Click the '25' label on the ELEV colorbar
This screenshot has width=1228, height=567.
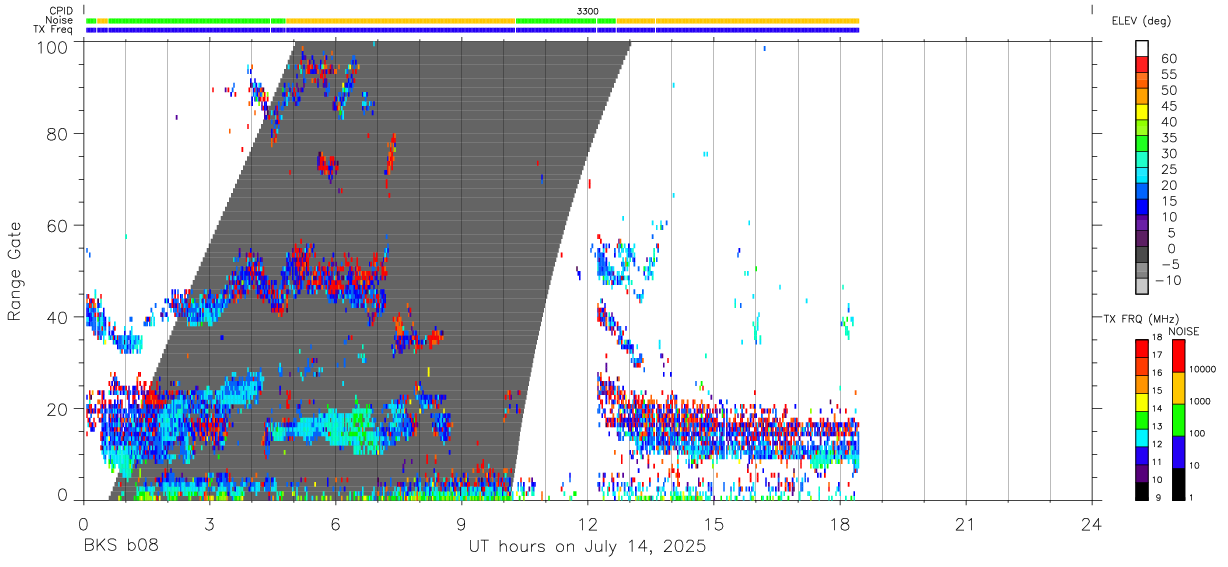(x=1170, y=169)
